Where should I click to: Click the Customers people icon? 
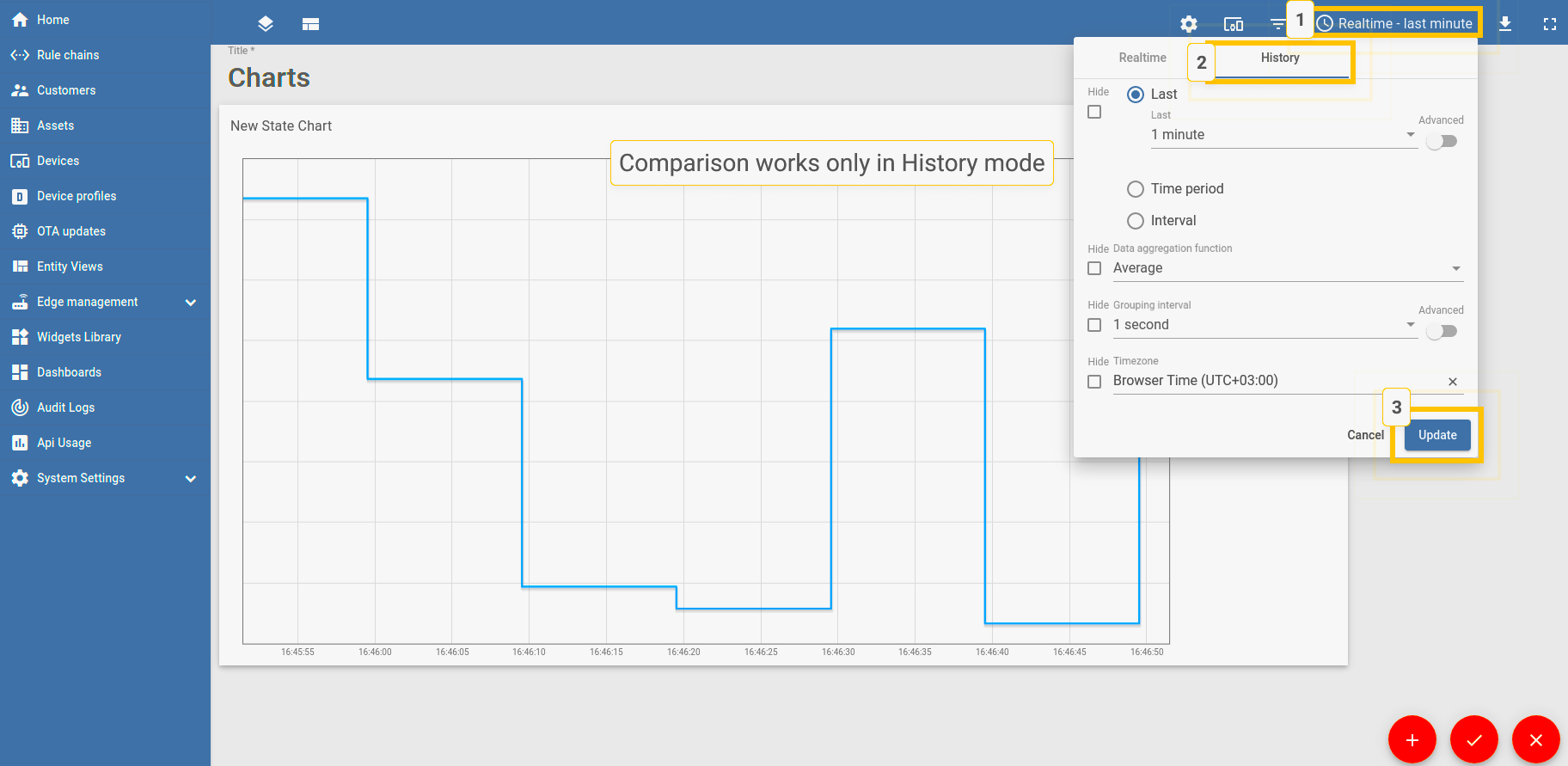pyautogui.click(x=20, y=90)
